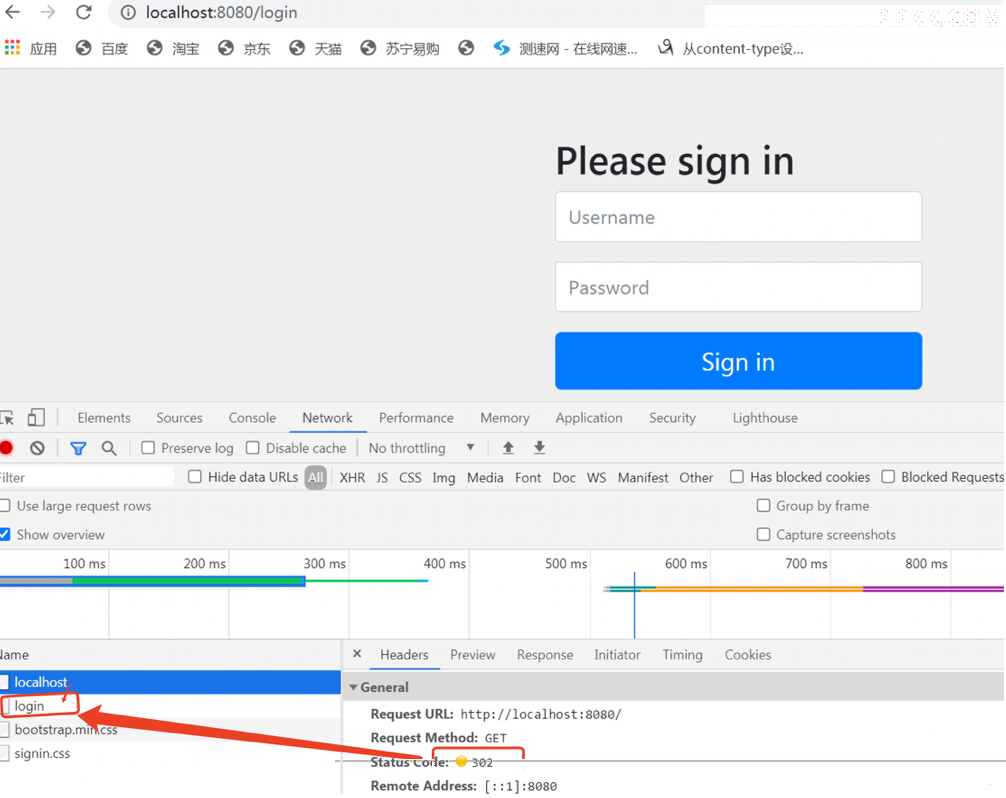Clear the network log icon
This screenshot has height=798, width=1006.
tap(37, 448)
